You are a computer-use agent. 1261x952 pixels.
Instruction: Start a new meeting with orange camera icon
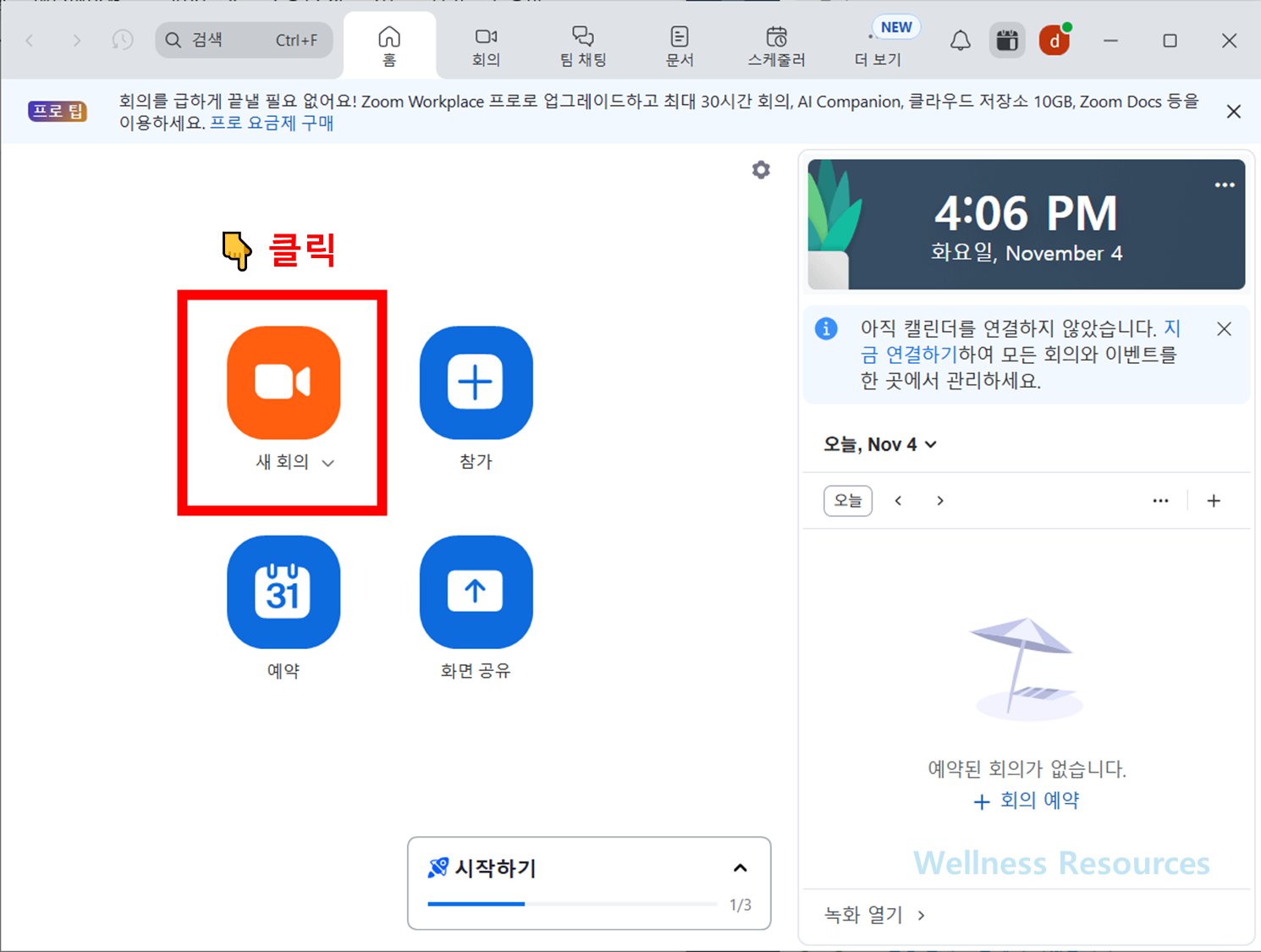pyautogui.click(x=284, y=382)
